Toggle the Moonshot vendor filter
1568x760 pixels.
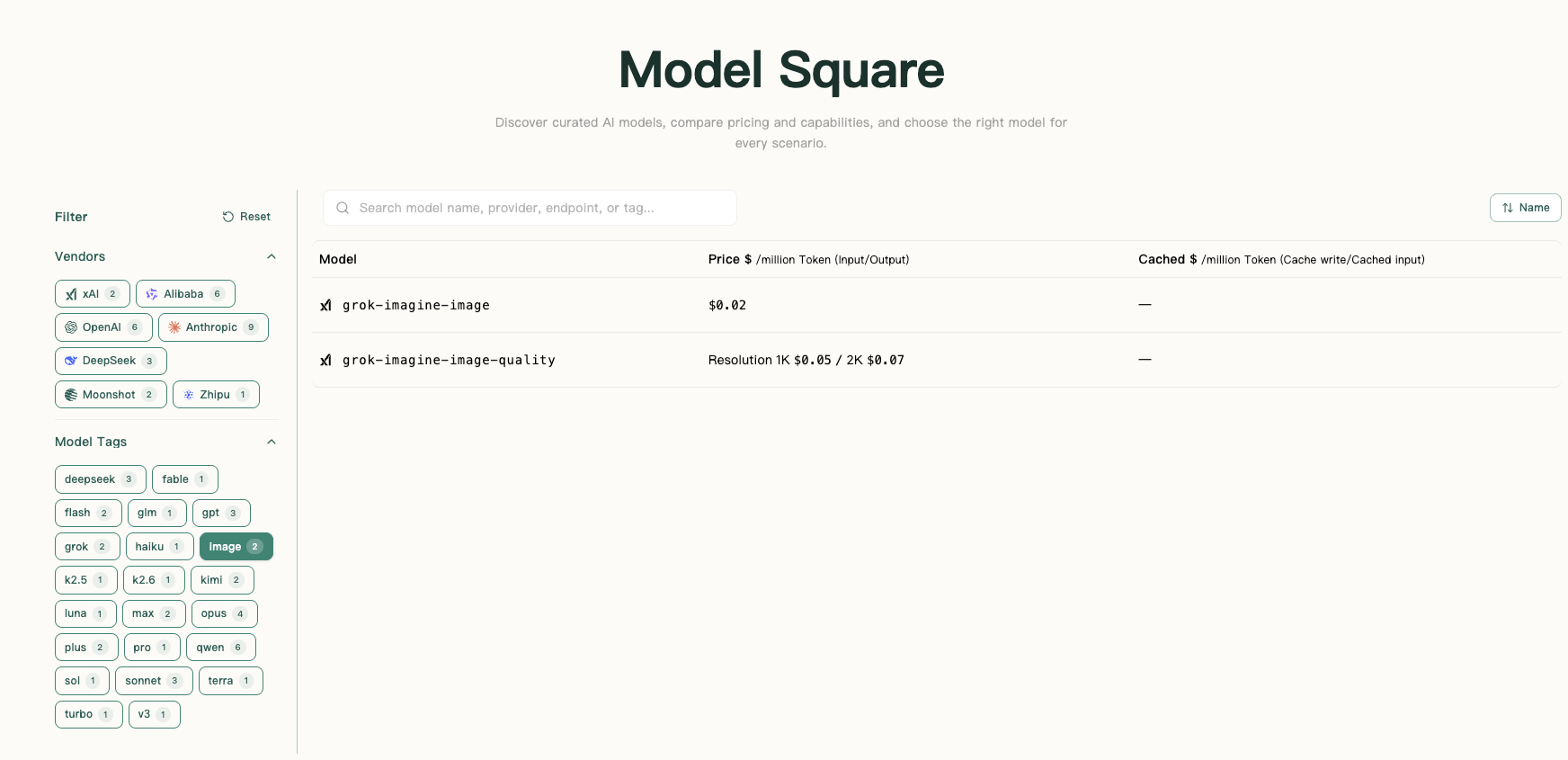(x=111, y=395)
